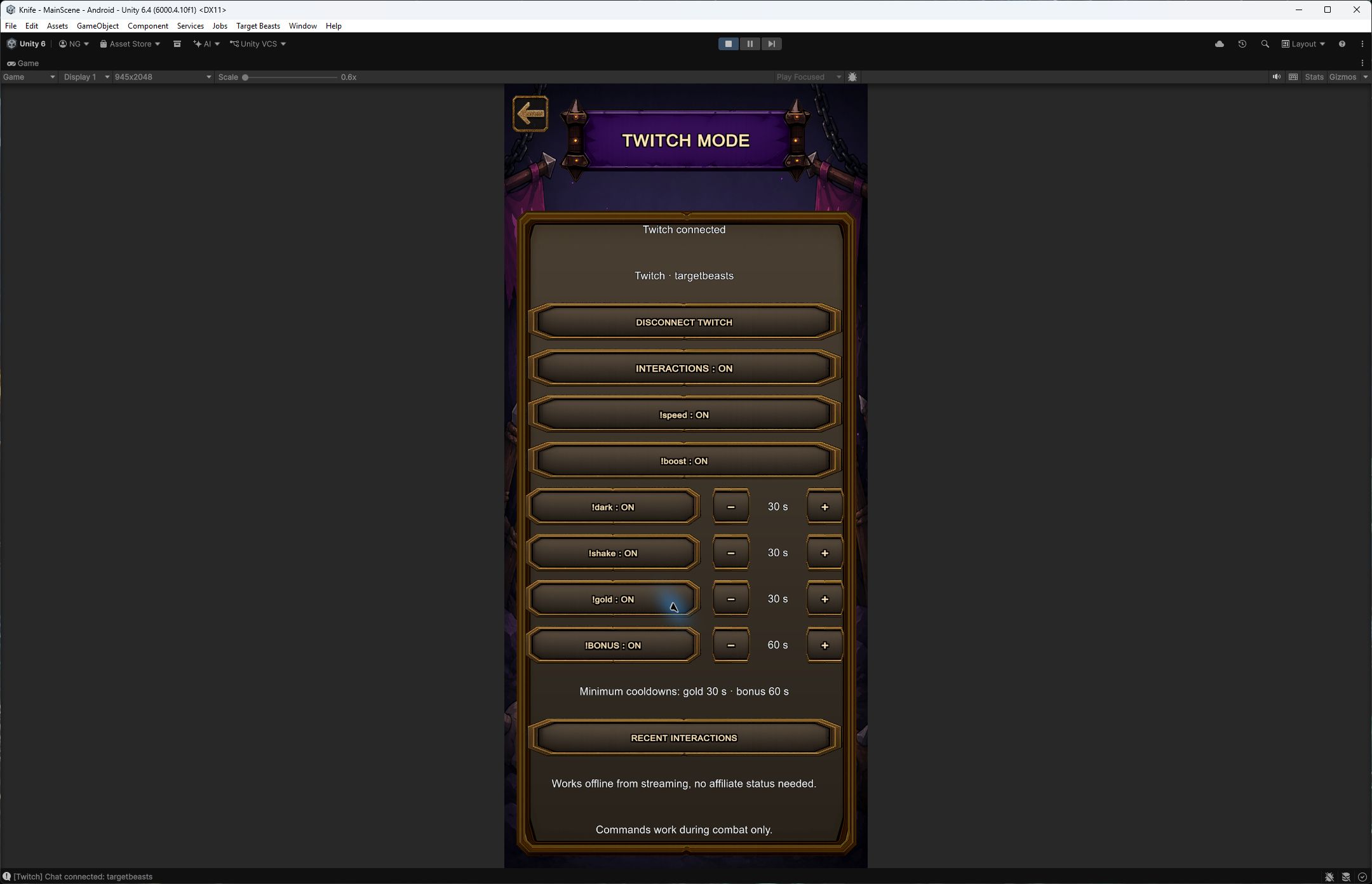Decrease !dark cooldown with minus button
1372x884 pixels.
pos(730,507)
